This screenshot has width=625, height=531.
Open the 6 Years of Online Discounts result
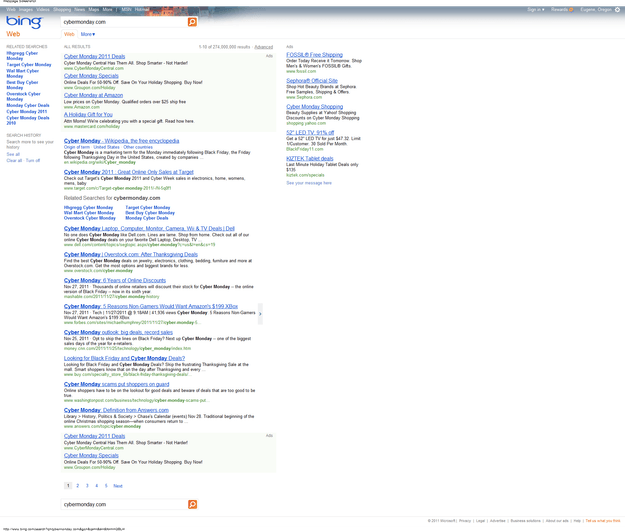click(x=115, y=281)
